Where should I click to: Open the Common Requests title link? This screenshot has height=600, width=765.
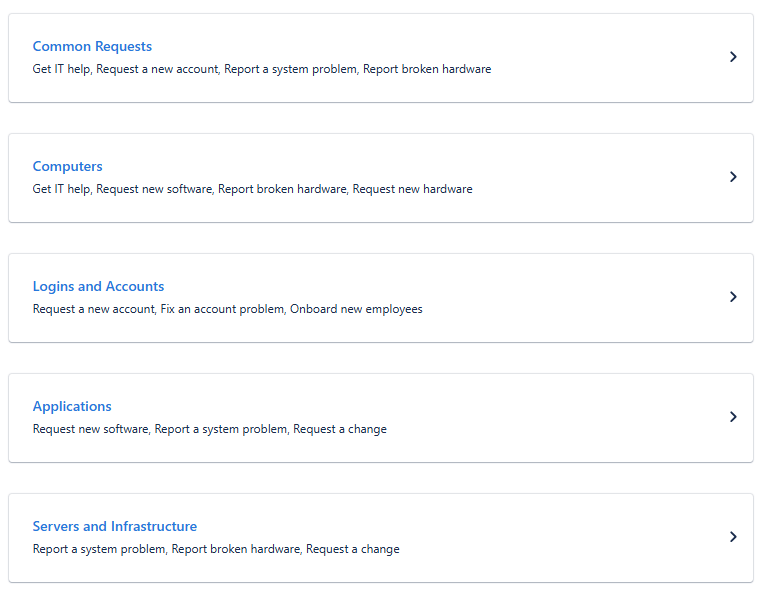pos(92,46)
